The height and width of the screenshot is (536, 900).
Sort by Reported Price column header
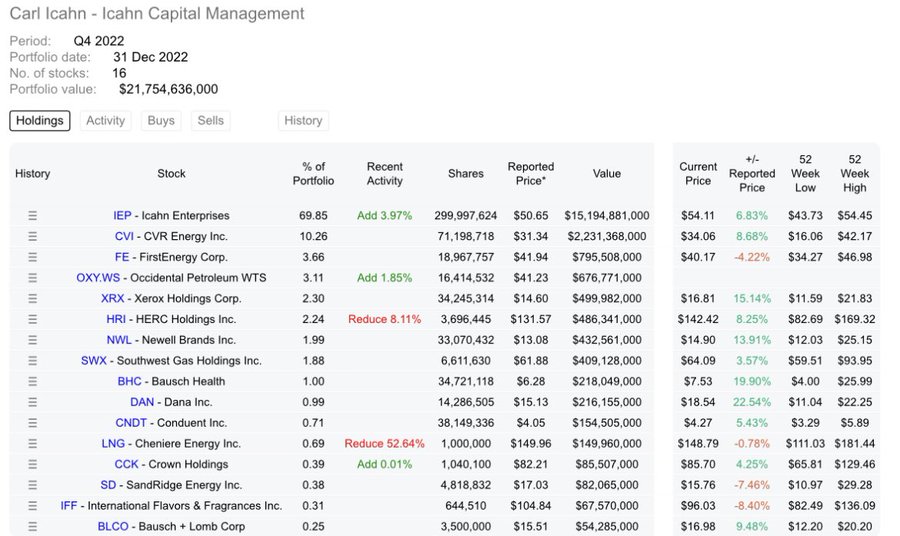[x=531, y=173]
